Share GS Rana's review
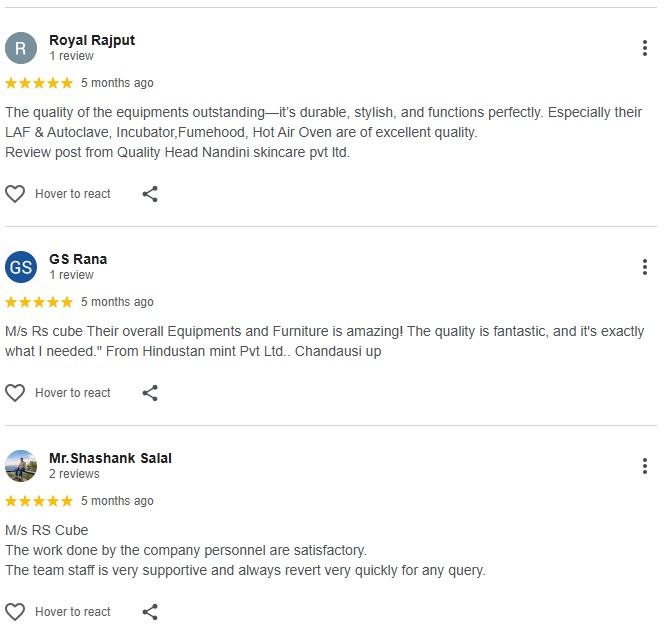The height and width of the screenshot is (629, 670). 150,393
